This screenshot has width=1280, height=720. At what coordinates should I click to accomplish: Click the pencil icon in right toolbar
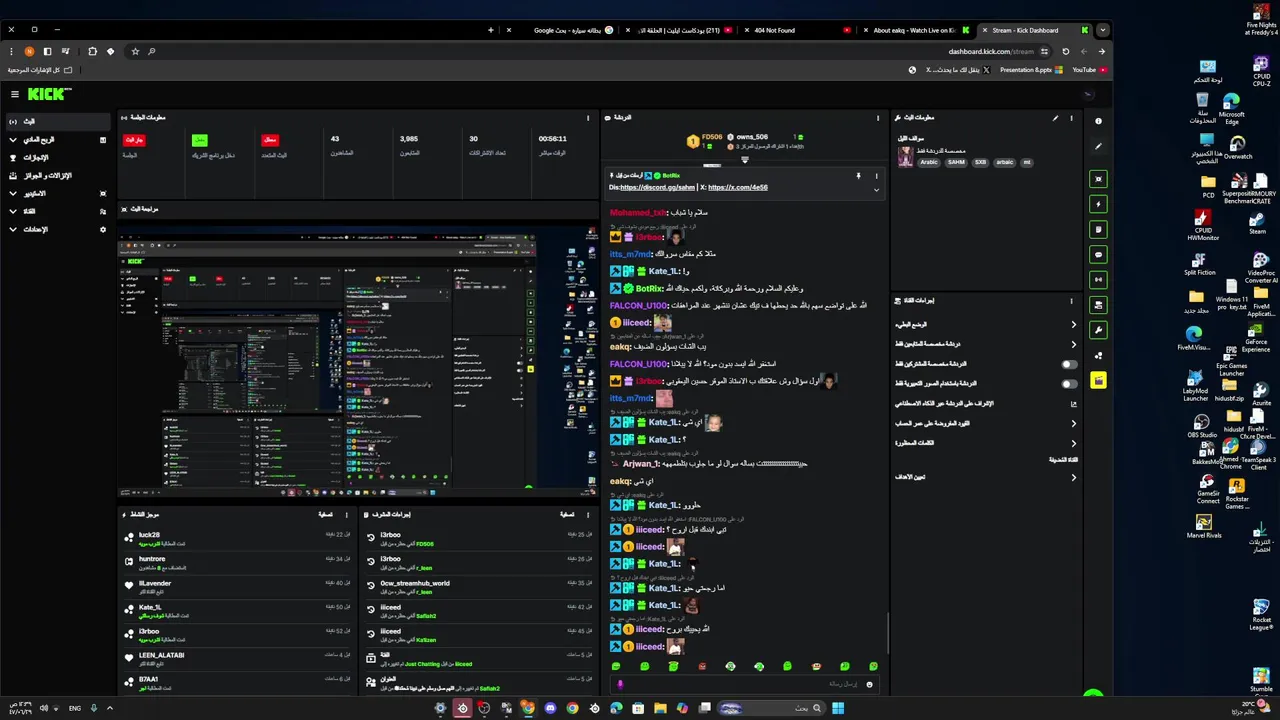click(1098, 146)
